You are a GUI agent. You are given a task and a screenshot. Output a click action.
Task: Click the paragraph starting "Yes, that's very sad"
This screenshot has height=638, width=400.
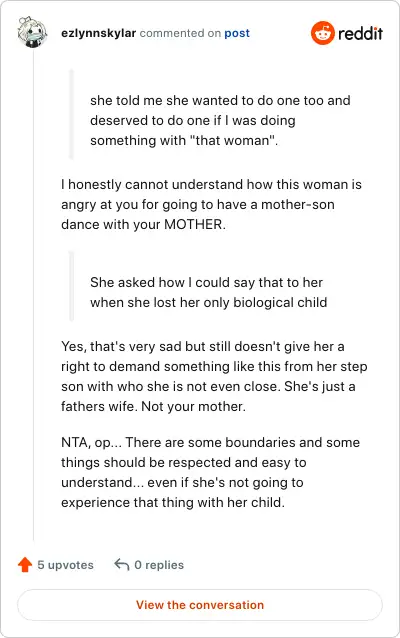(214, 376)
